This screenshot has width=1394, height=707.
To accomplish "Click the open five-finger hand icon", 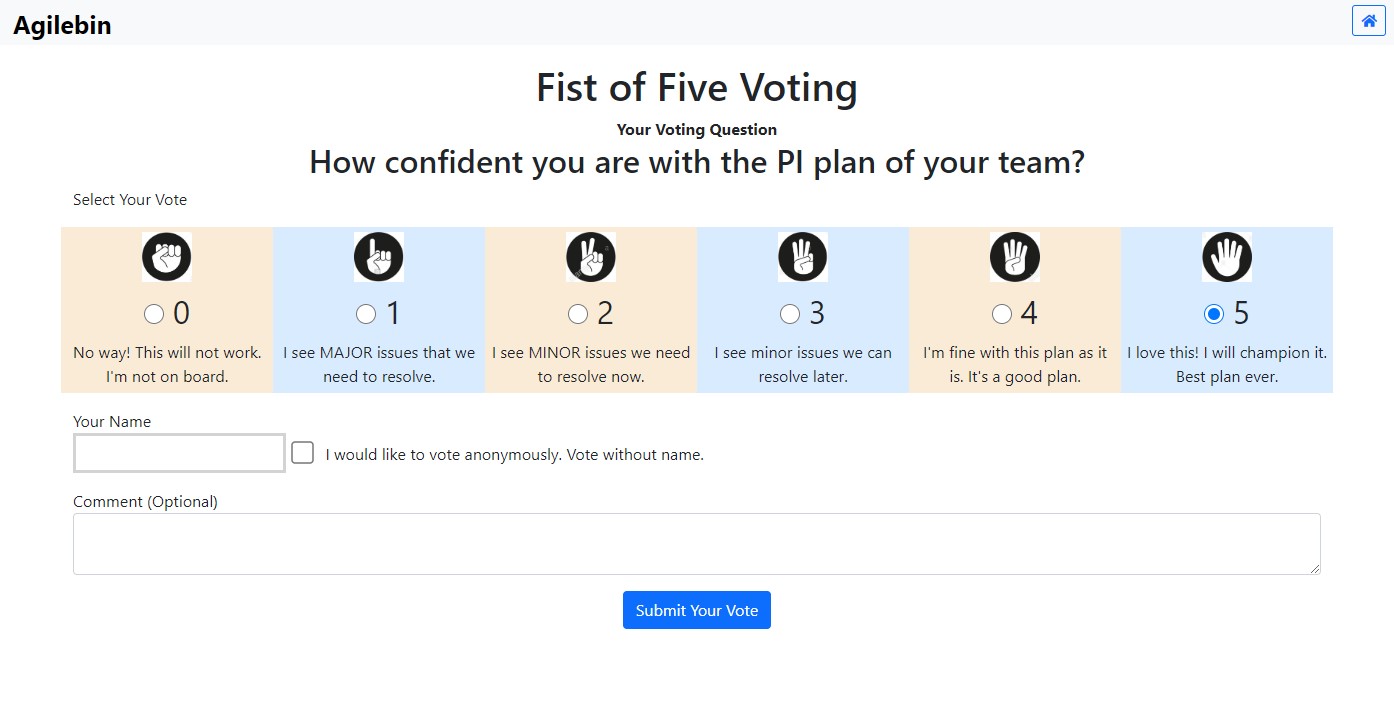I will point(1226,257).
